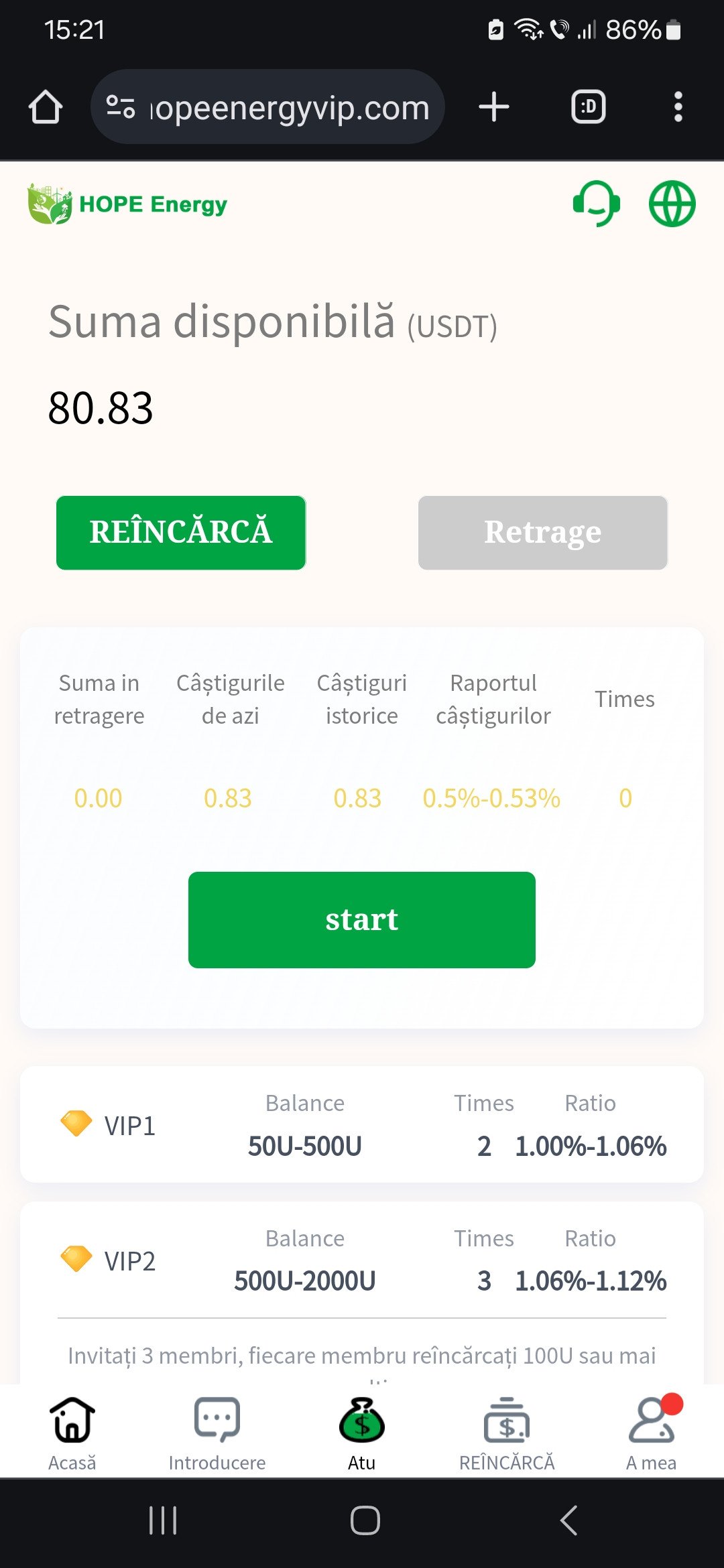The width and height of the screenshot is (724, 1568).
Task: Go to browser home page icon
Action: [46, 107]
